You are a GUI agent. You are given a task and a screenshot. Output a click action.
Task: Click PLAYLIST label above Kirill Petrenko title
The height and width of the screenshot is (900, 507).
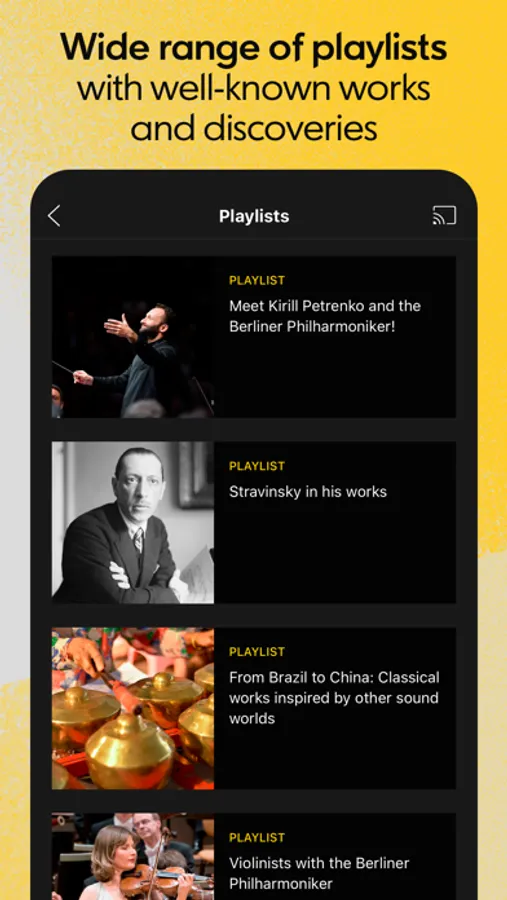tap(257, 281)
